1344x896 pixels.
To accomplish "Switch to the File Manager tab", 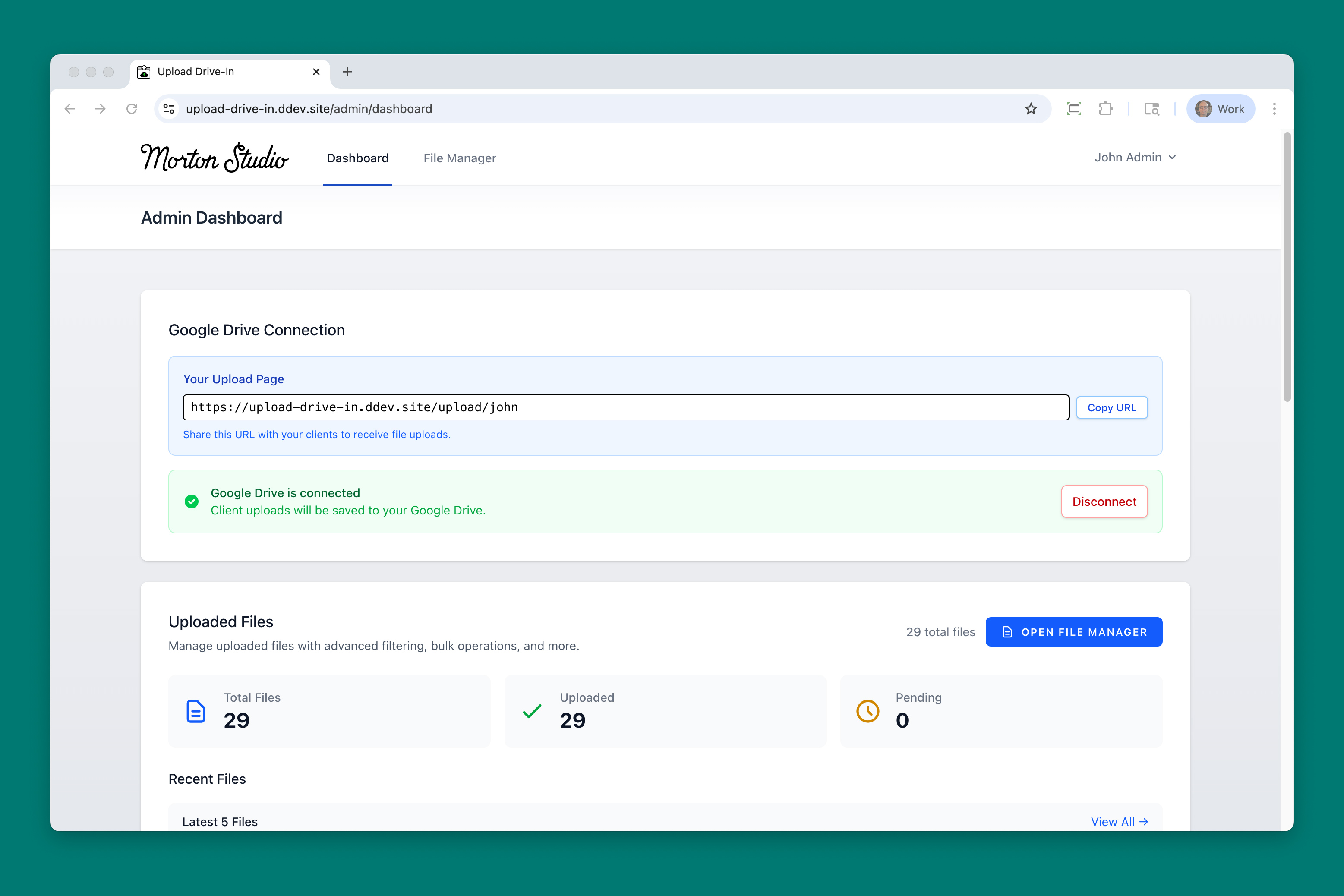I will [459, 158].
